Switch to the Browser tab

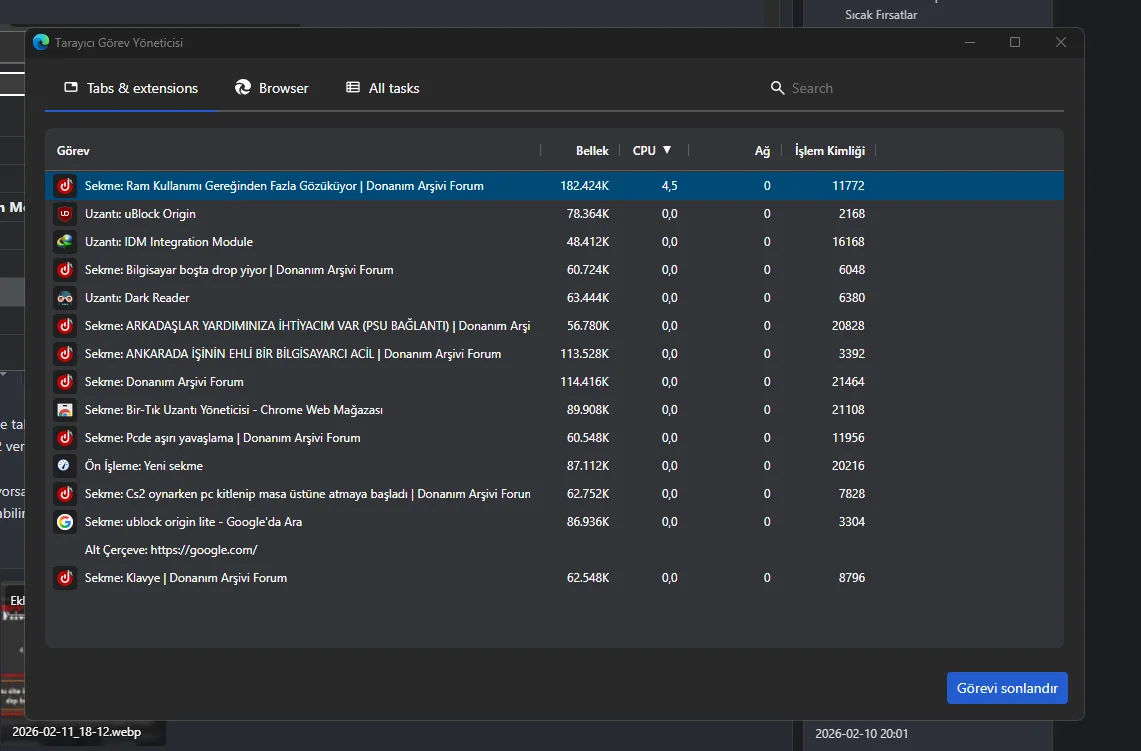(x=272, y=88)
